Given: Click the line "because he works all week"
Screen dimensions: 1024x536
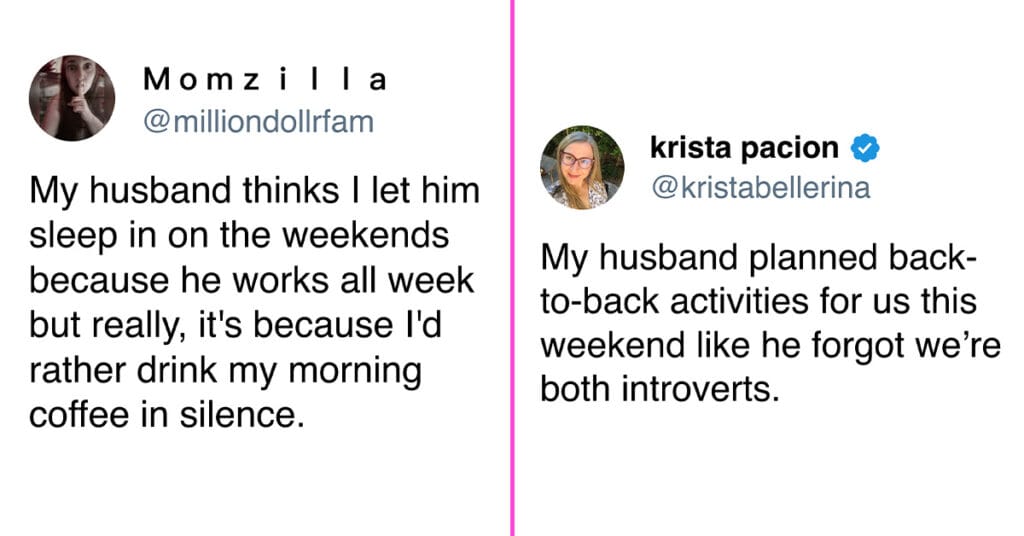Looking at the screenshot, I should [251, 281].
